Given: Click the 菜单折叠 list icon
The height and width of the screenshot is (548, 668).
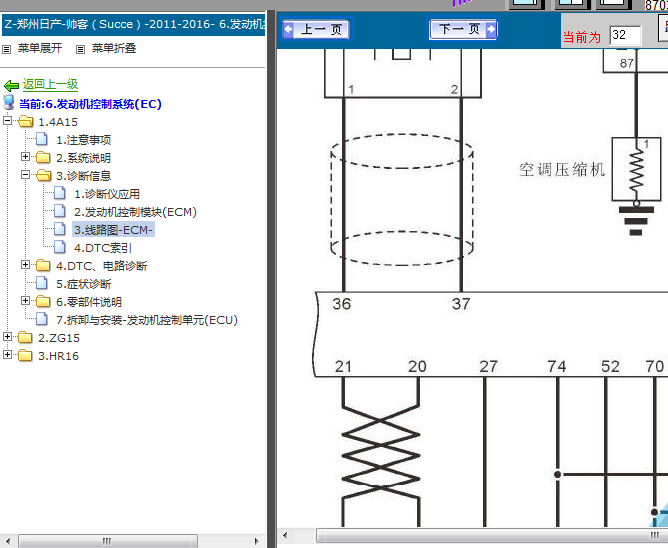Looking at the screenshot, I should coord(80,49).
